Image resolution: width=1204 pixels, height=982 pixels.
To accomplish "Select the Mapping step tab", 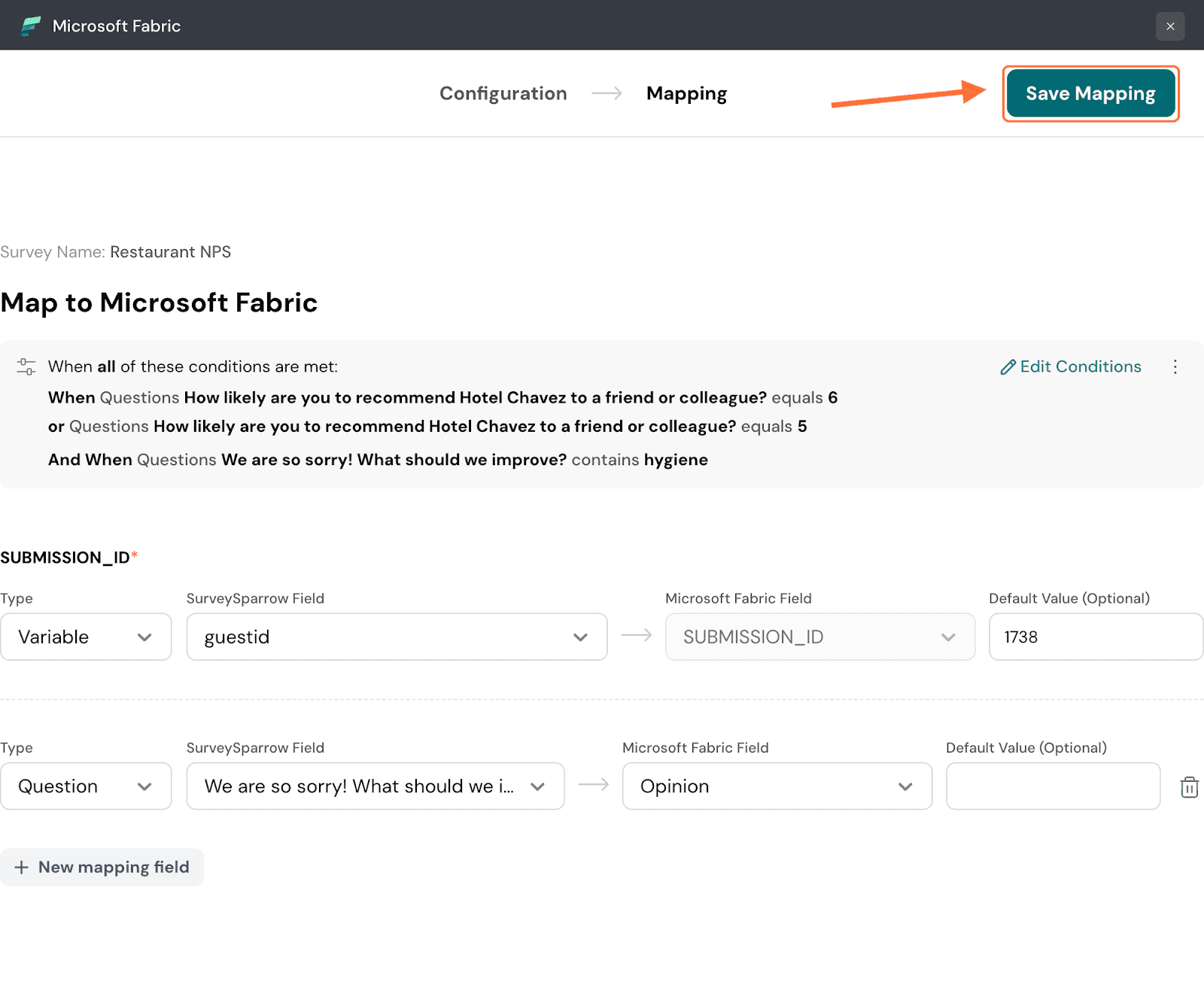I will coord(686,93).
